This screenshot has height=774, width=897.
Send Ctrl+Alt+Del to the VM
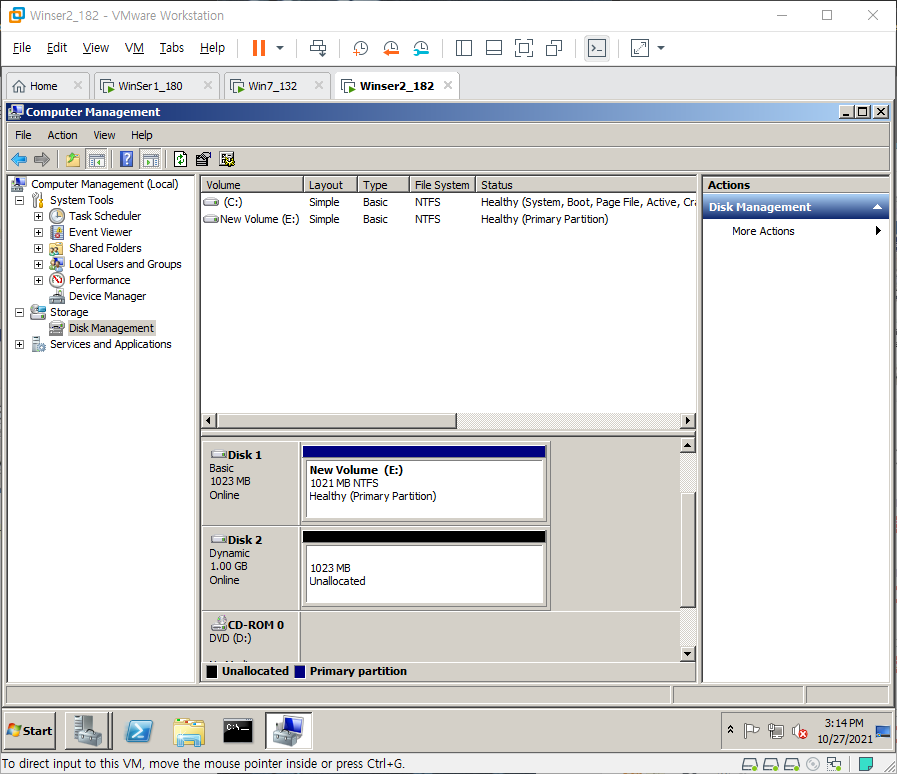click(318, 48)
